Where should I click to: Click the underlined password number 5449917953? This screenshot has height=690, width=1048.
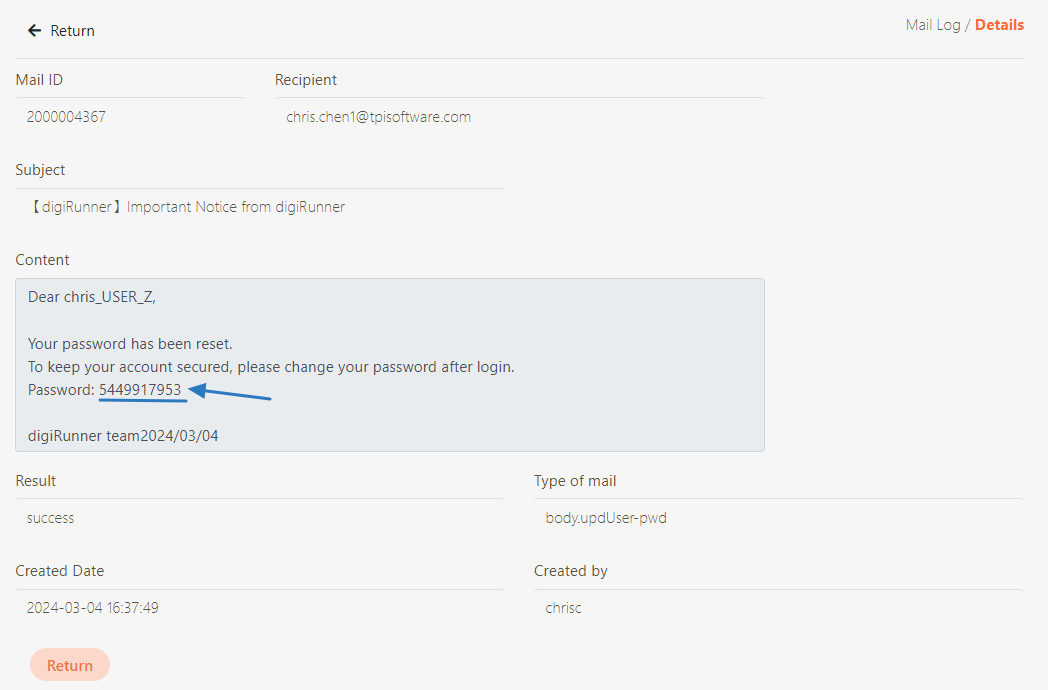click(x=140, y=390)
